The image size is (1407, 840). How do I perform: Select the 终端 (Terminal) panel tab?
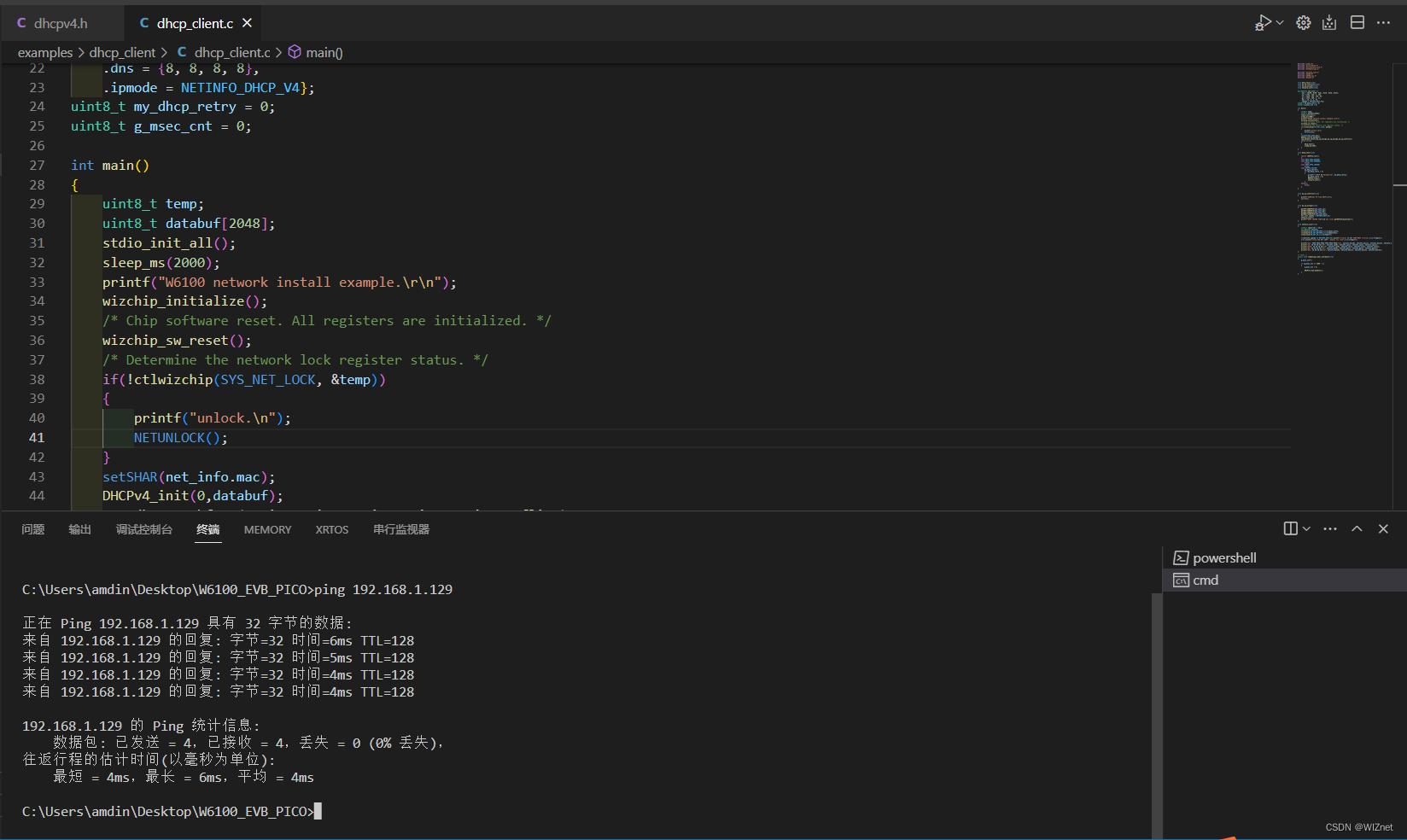pos(208,529)
